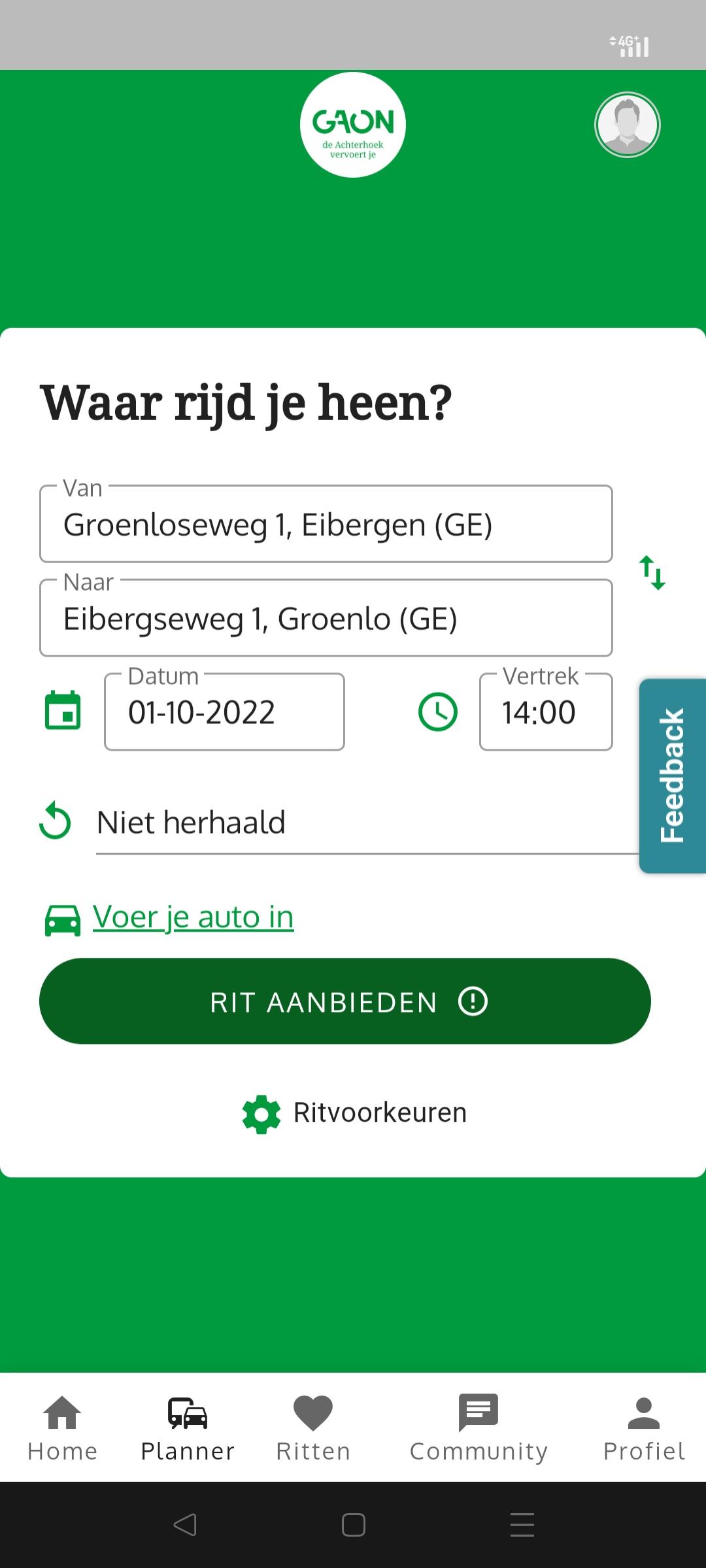Go to the Home tab
This screenshot has width=706, height=1568.
(x=62, y=1428)
